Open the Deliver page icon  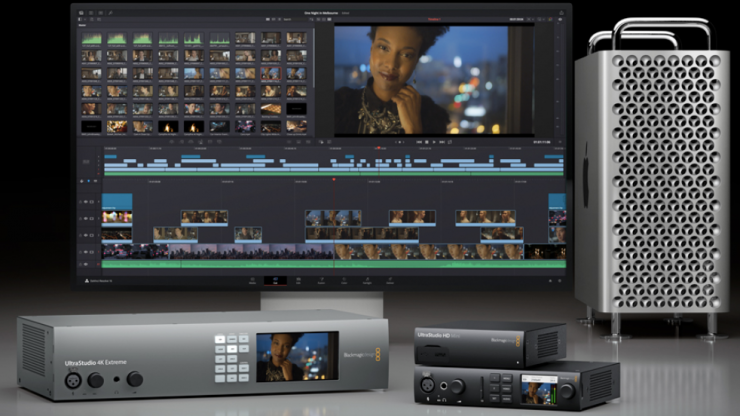(389, 282)
